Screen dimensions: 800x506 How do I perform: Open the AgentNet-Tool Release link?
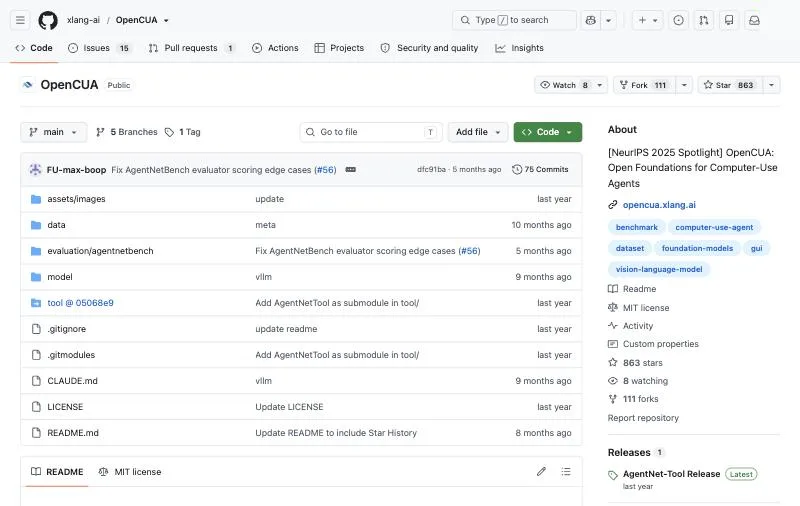click(671, 474)
